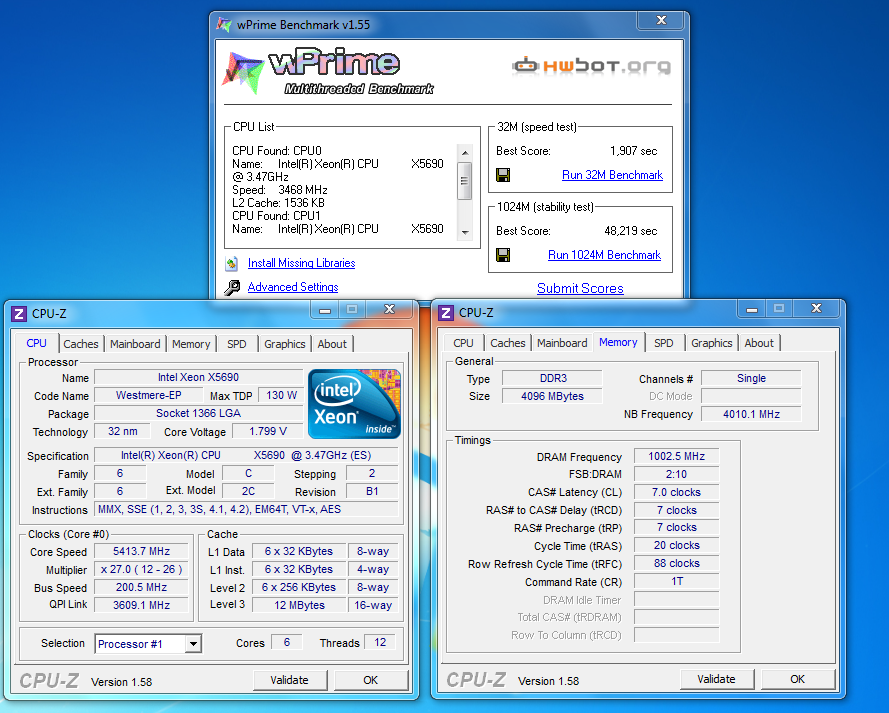Click the HWBOT.org logo
Screen dimensions: 889x713
[591, 66]
